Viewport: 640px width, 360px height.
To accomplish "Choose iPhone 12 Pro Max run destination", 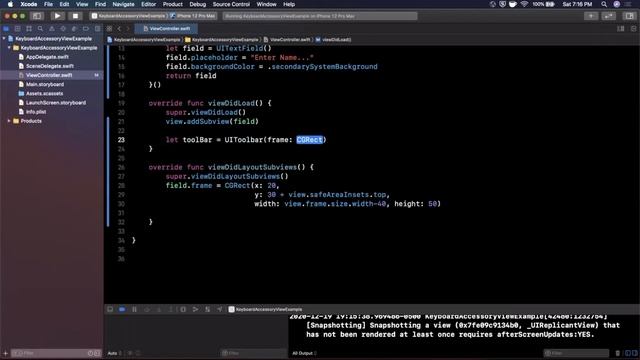I will 193,16.
